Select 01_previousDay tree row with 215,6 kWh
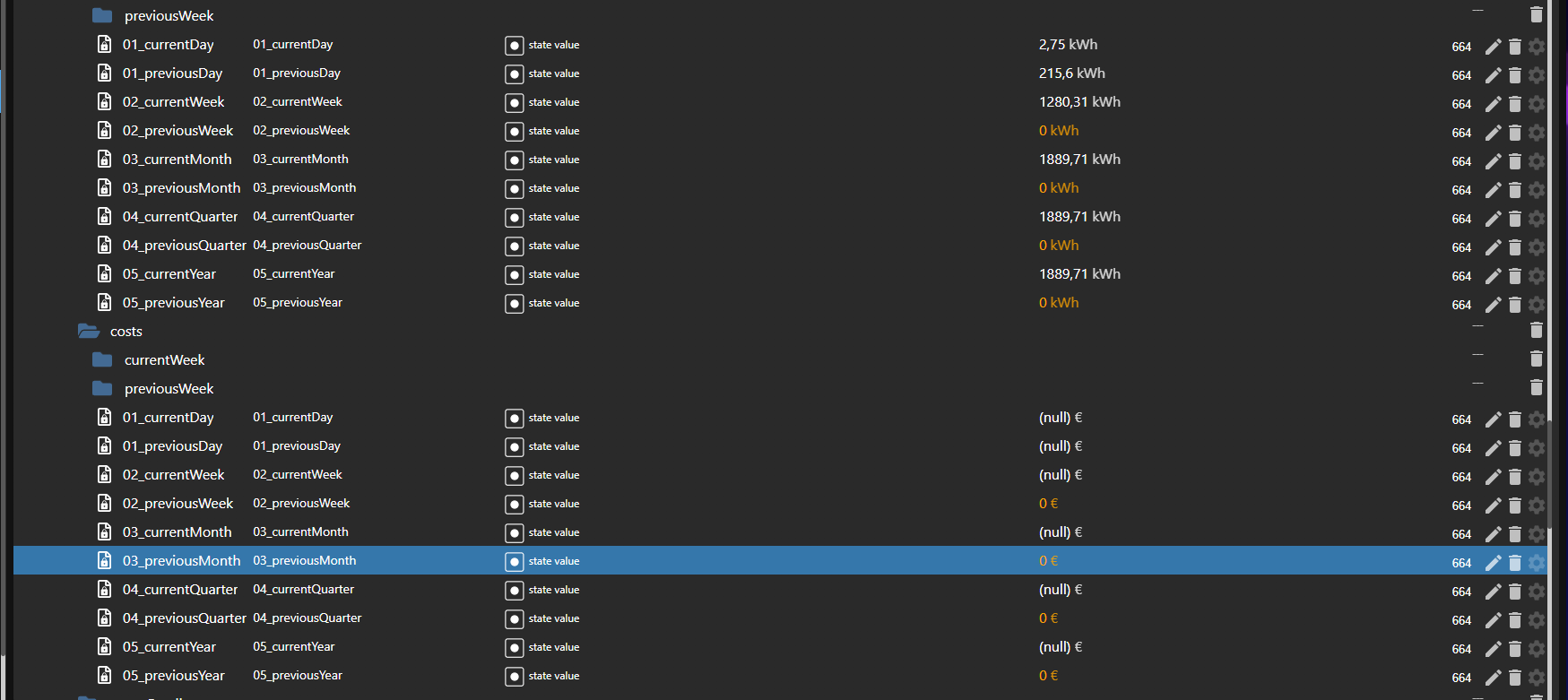The image size is (1568, 700). coord(172,73)
